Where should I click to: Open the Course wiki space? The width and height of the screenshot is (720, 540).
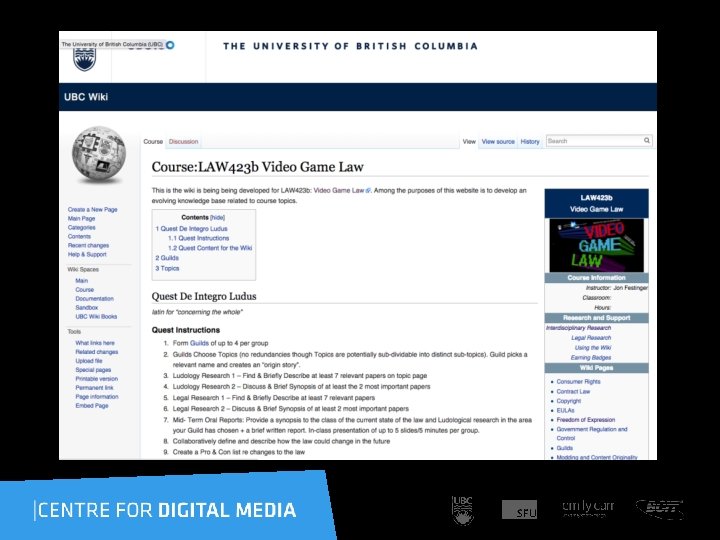[x=84, y=290]
